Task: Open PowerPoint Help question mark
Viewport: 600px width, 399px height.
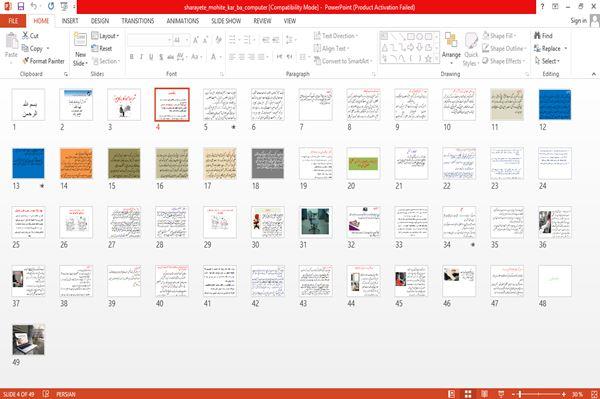Action: (x=542, y=6)
